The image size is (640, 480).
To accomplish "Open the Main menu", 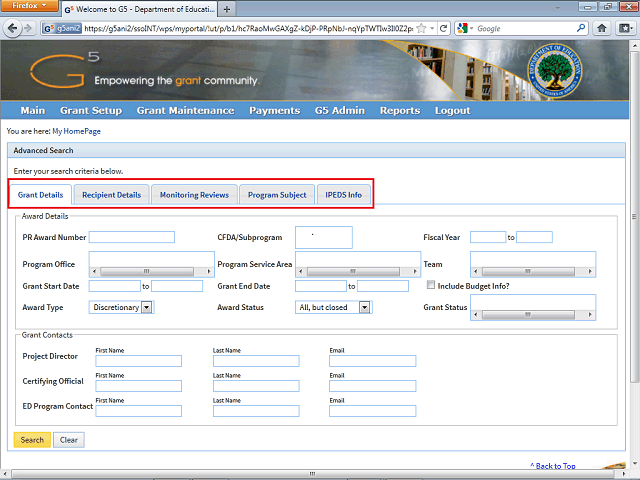I will (x=33, y=111).
